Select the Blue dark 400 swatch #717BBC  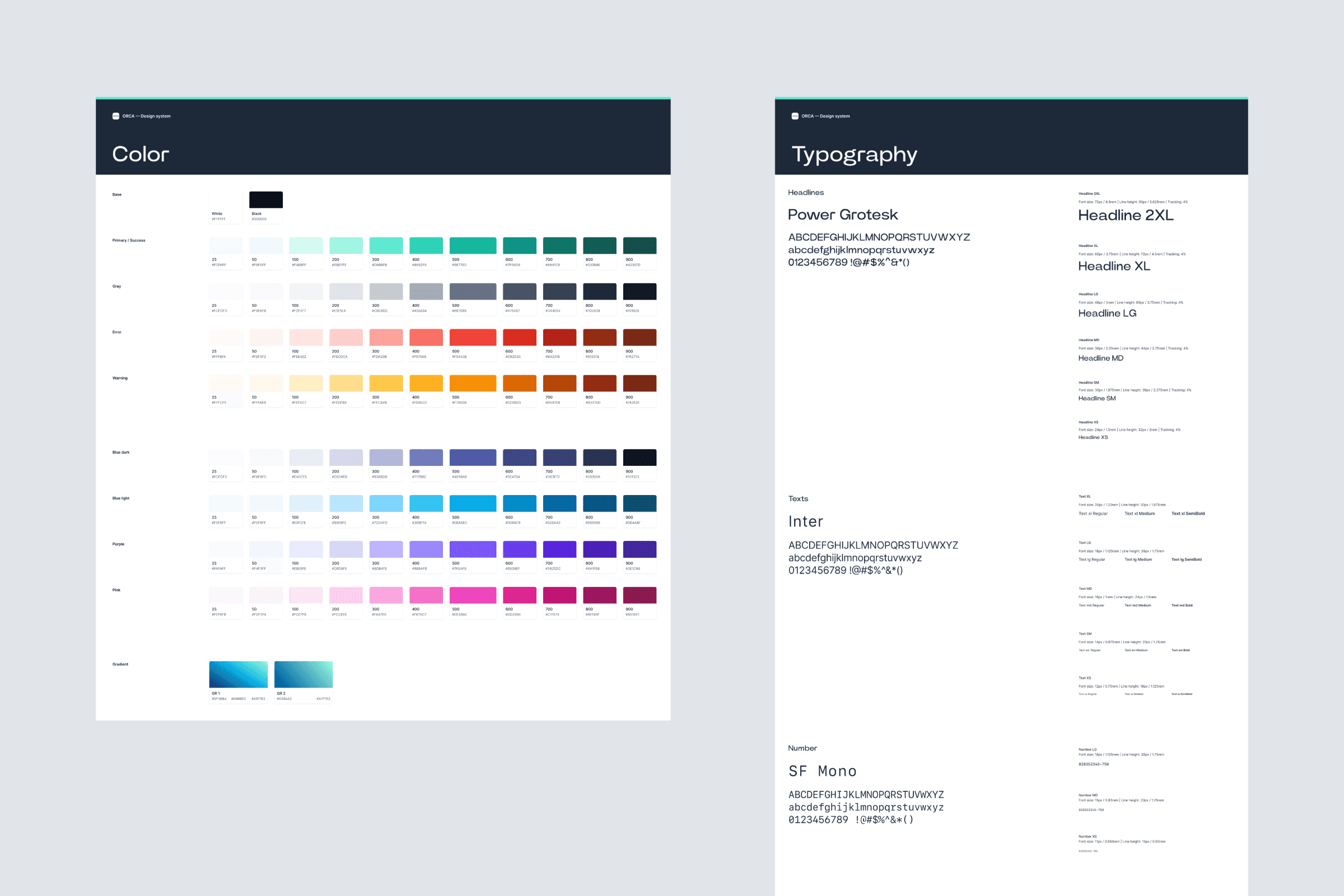click(426, 457)
